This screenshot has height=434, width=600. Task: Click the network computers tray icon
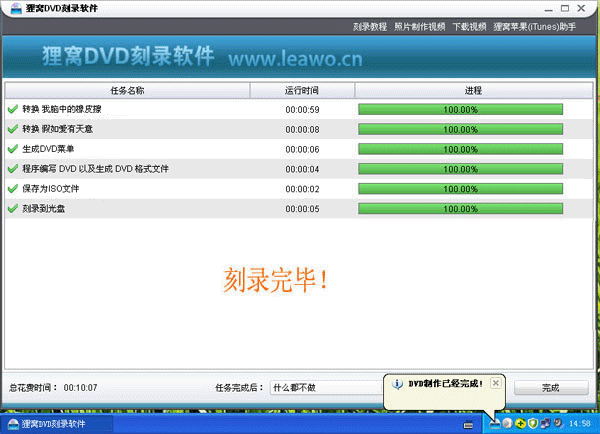pyautogui.click(x=545, y=423)
